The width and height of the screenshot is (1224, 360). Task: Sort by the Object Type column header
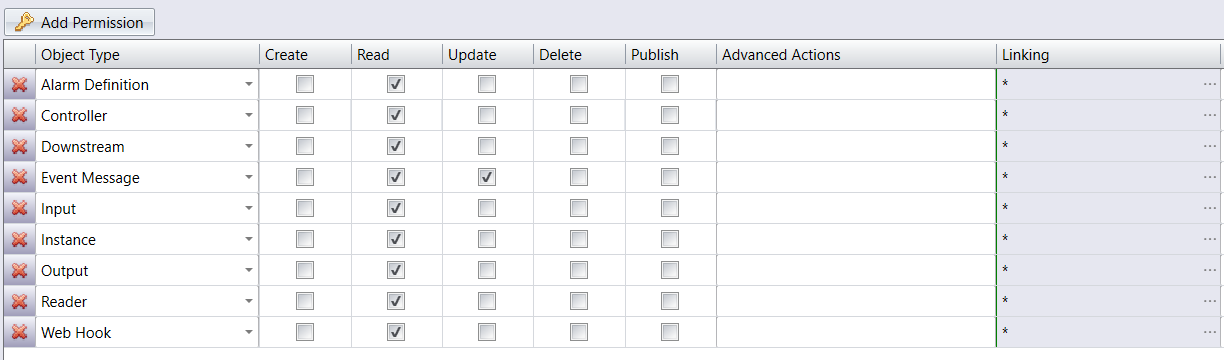coord(147,55)
